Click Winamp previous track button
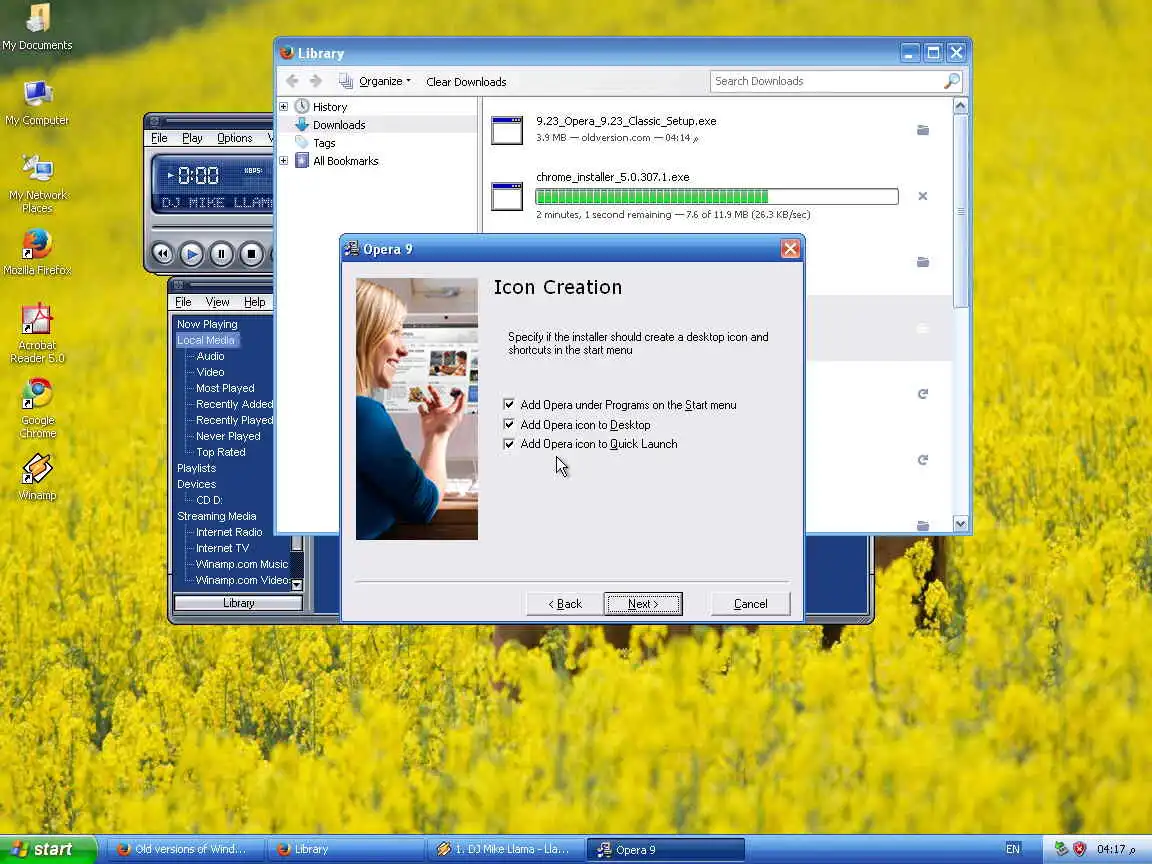This screenshot has width=1152, height=864. click(162, 254)
